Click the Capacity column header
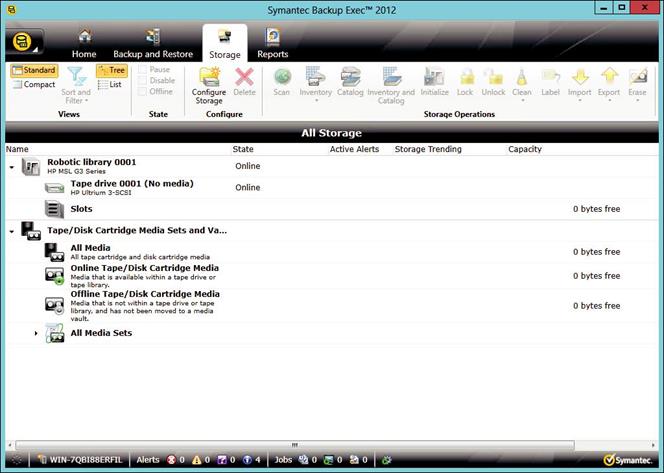664x473 pixels. coord(525,149)
